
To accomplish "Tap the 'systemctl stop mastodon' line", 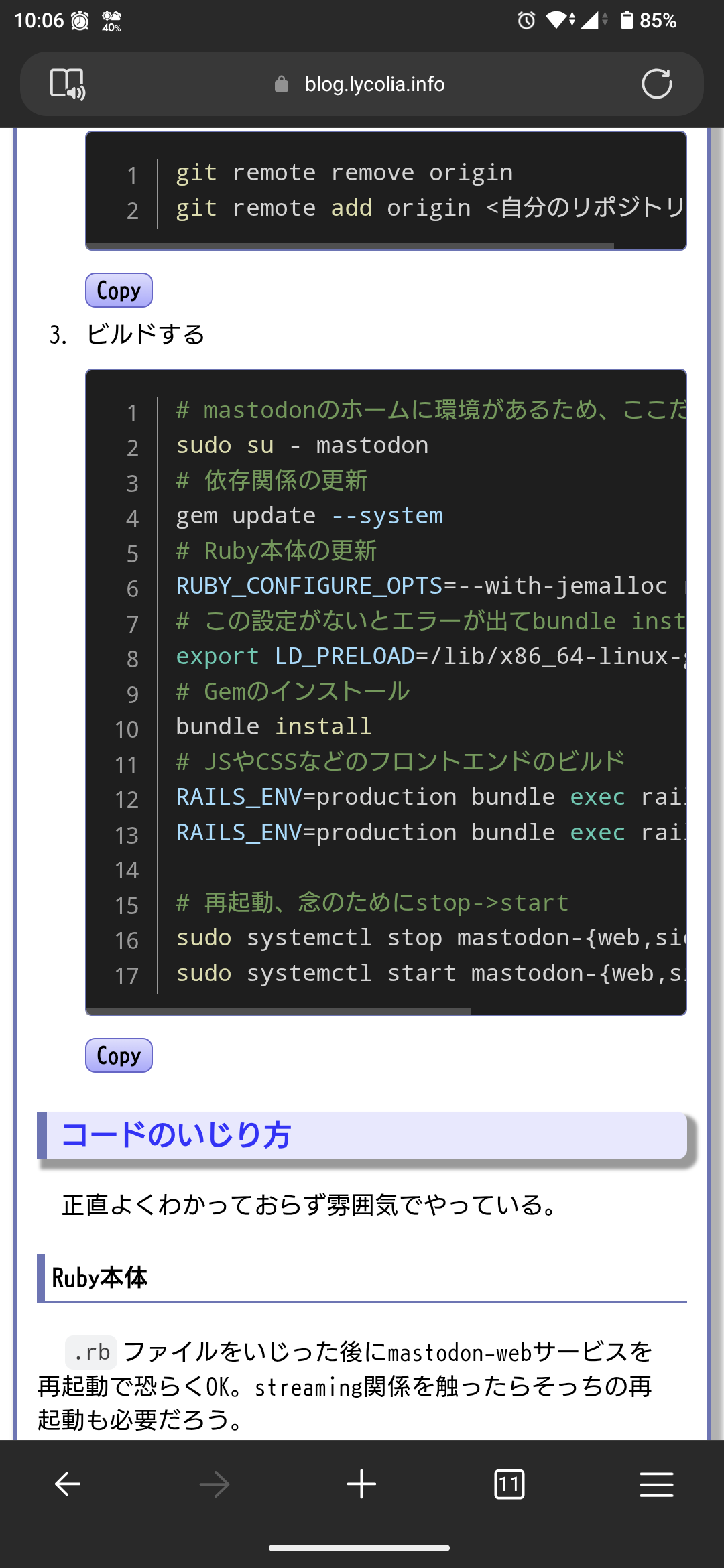I will 430,938.
